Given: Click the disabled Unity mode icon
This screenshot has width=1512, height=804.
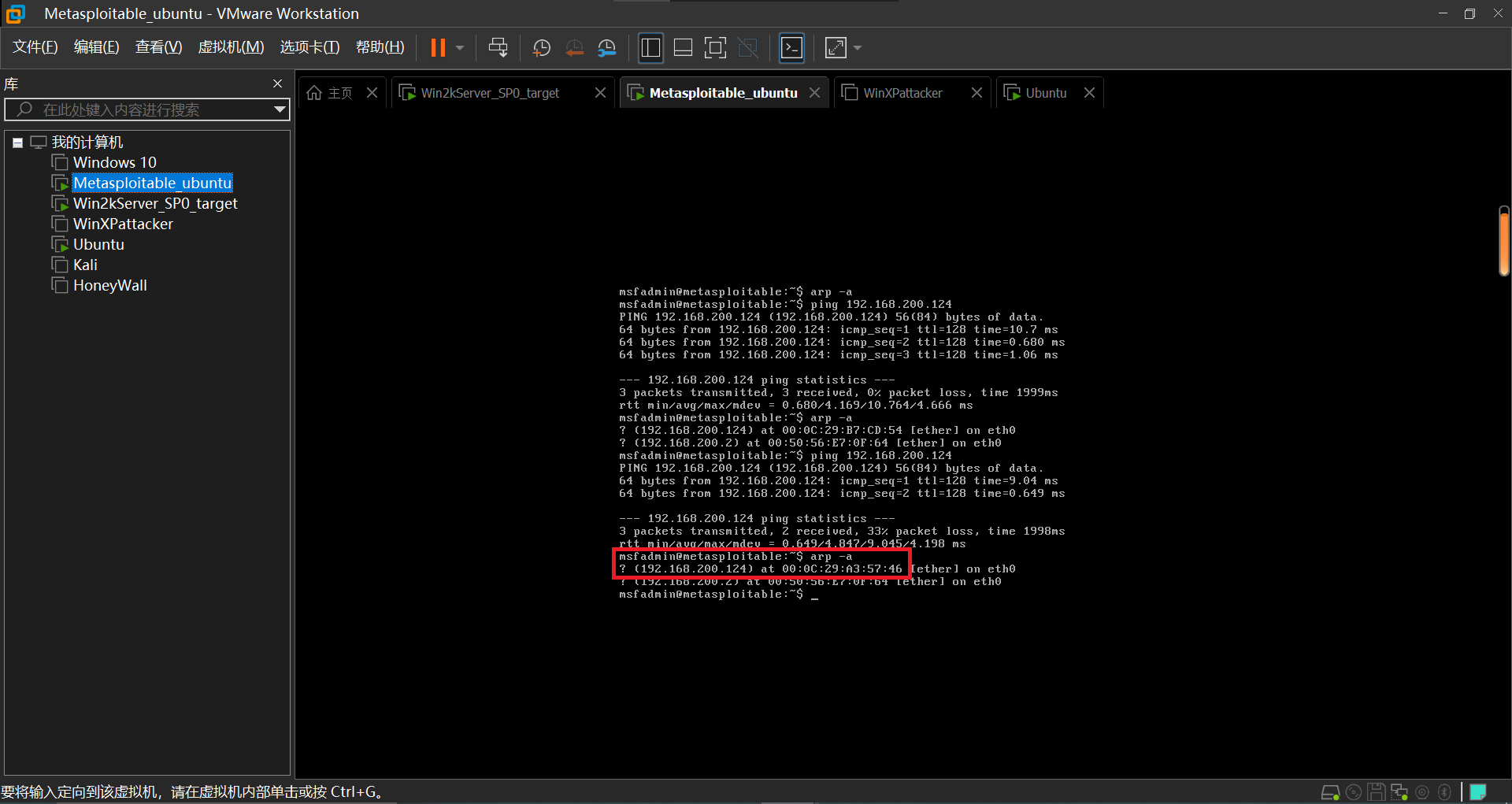Looking at the screenshot, I should (747, 48).
